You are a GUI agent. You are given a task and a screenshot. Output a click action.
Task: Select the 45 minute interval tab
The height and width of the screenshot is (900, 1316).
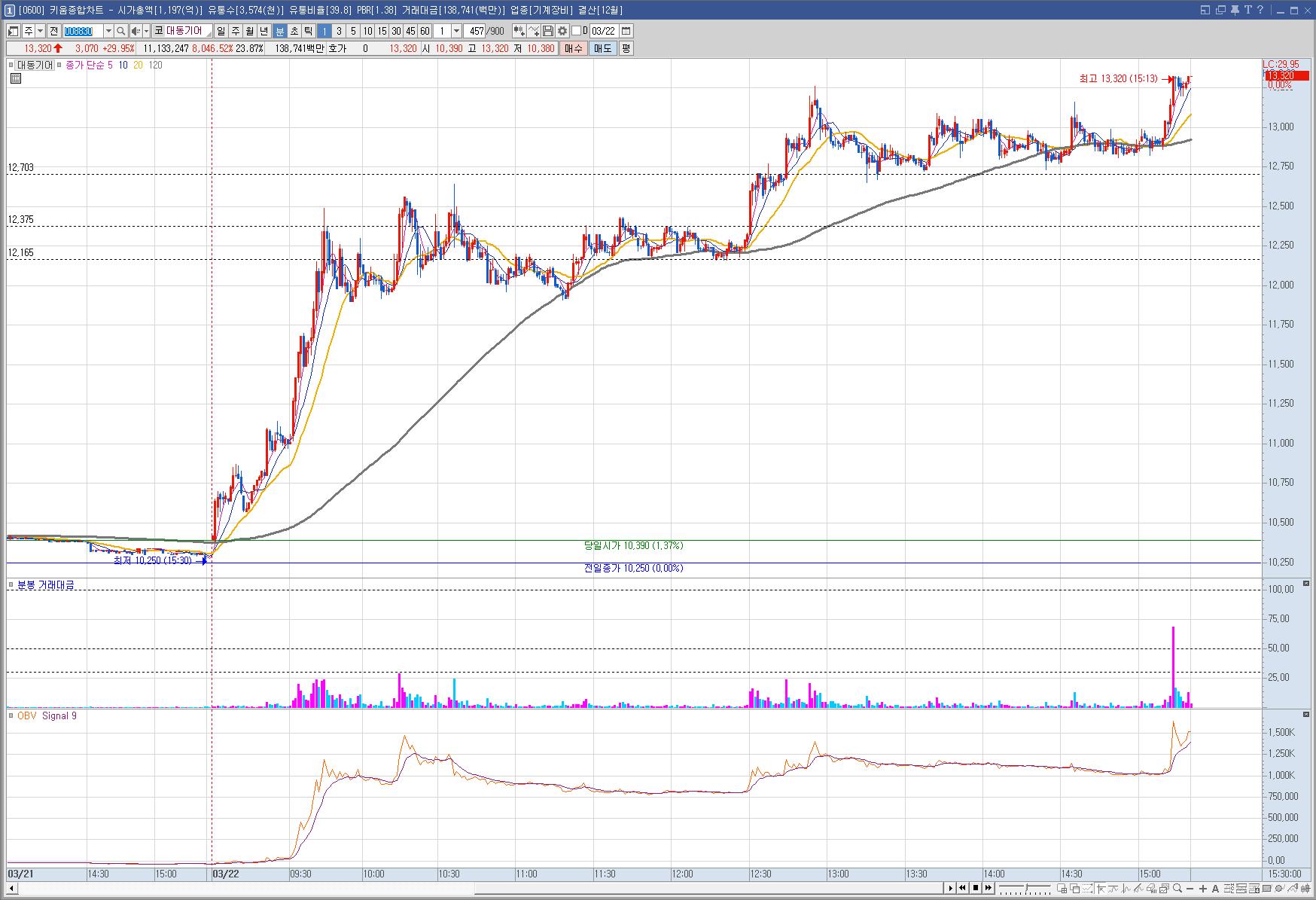coord(410,31)
